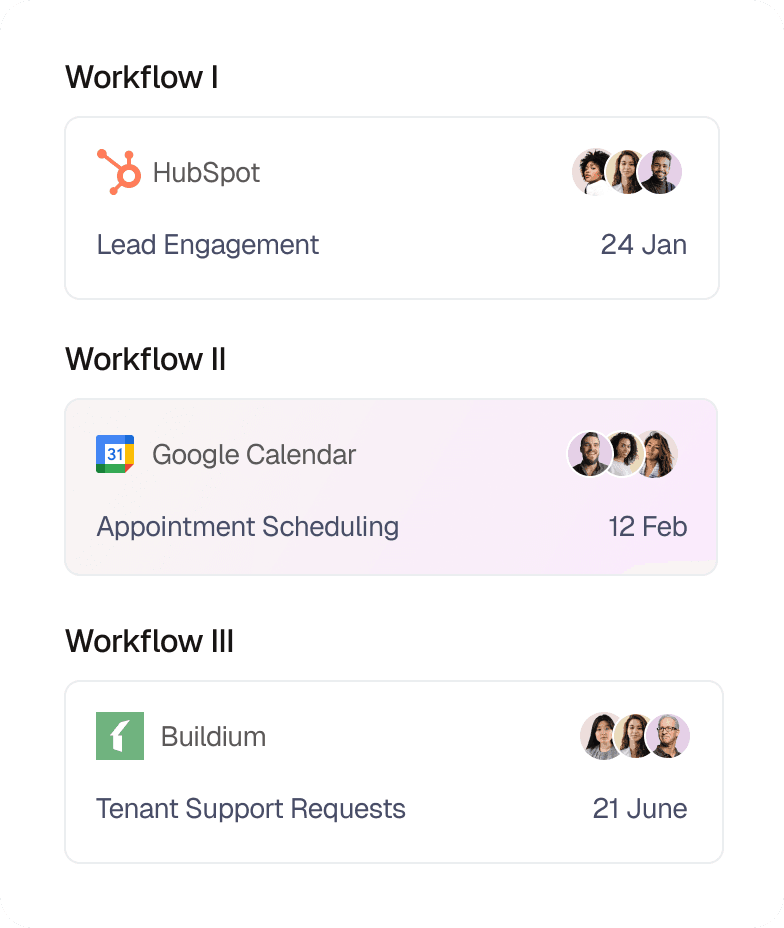
Task: Click the 12 Feb date
Action: point(647,527)
